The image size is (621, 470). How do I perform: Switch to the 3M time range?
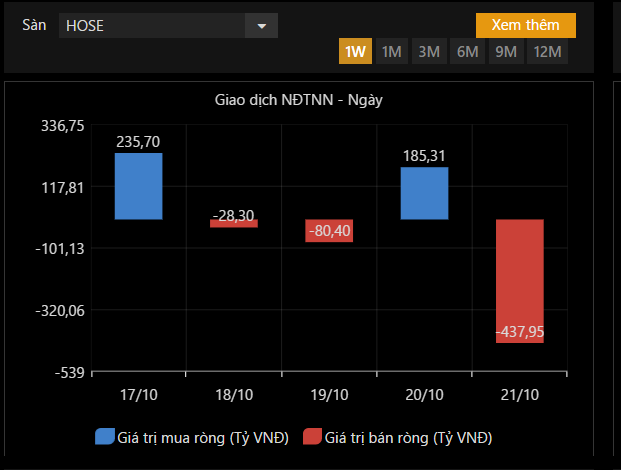[x=429, y=52]
